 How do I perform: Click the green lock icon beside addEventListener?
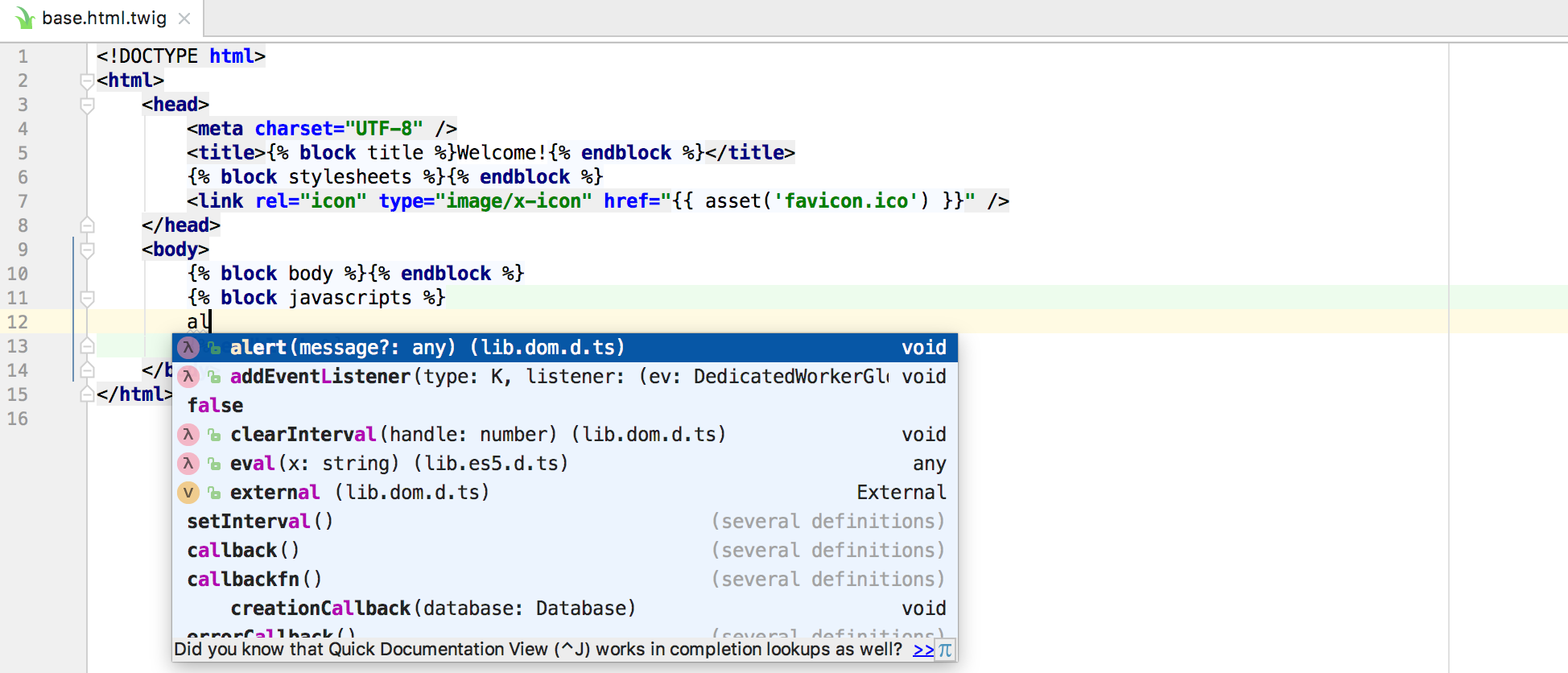coord(214,378)
